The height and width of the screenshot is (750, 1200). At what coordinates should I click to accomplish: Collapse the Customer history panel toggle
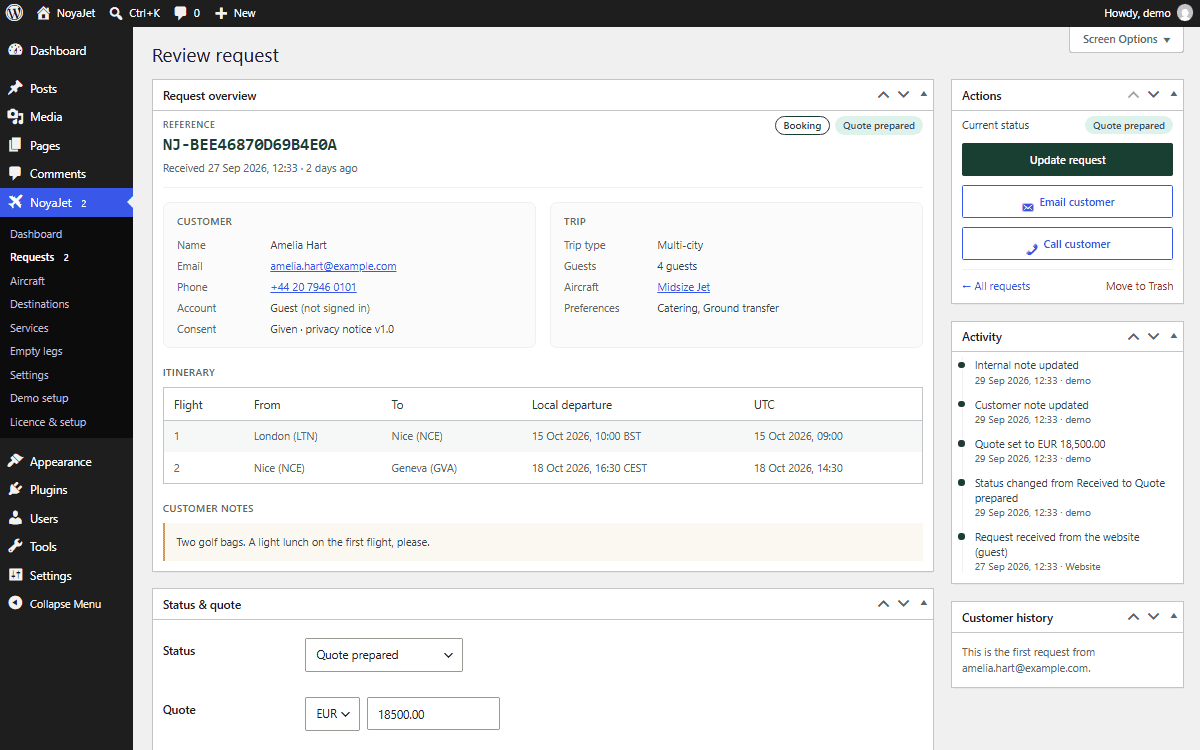(x=1173, y=617)
